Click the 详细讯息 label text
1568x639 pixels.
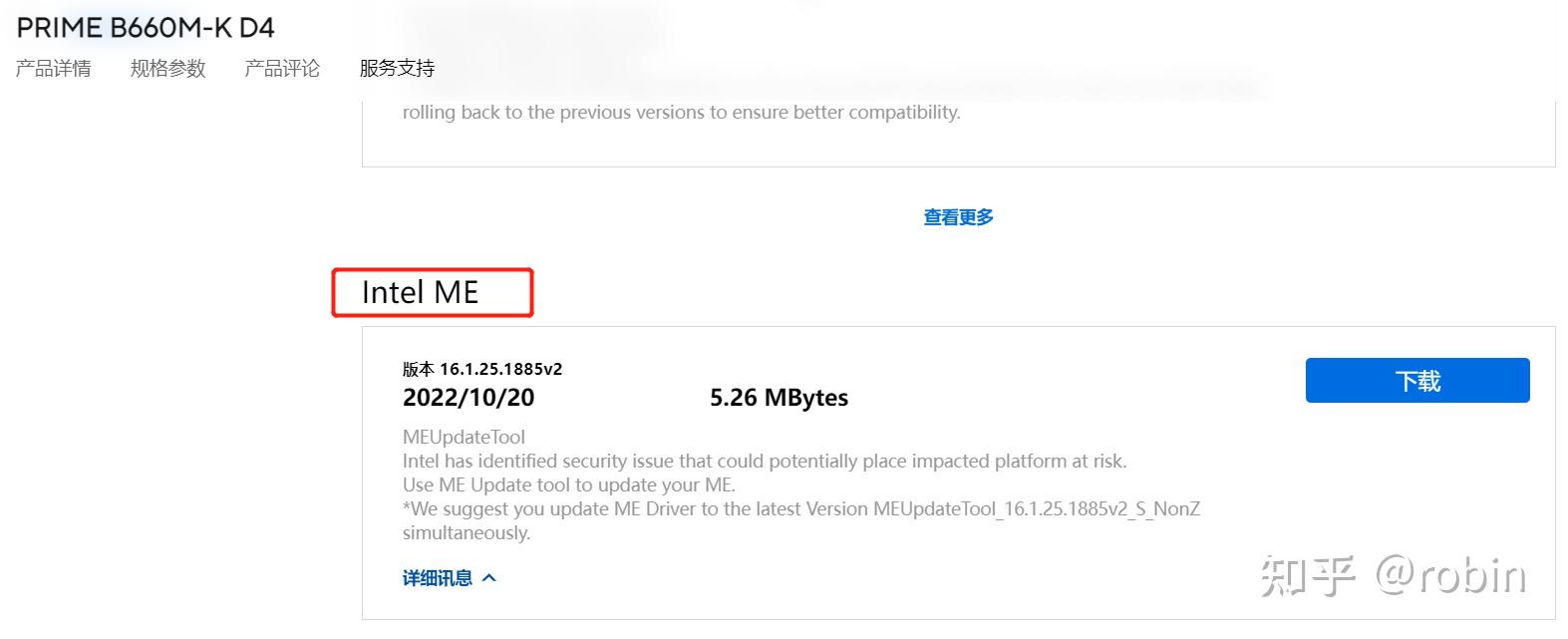point(436,577)
